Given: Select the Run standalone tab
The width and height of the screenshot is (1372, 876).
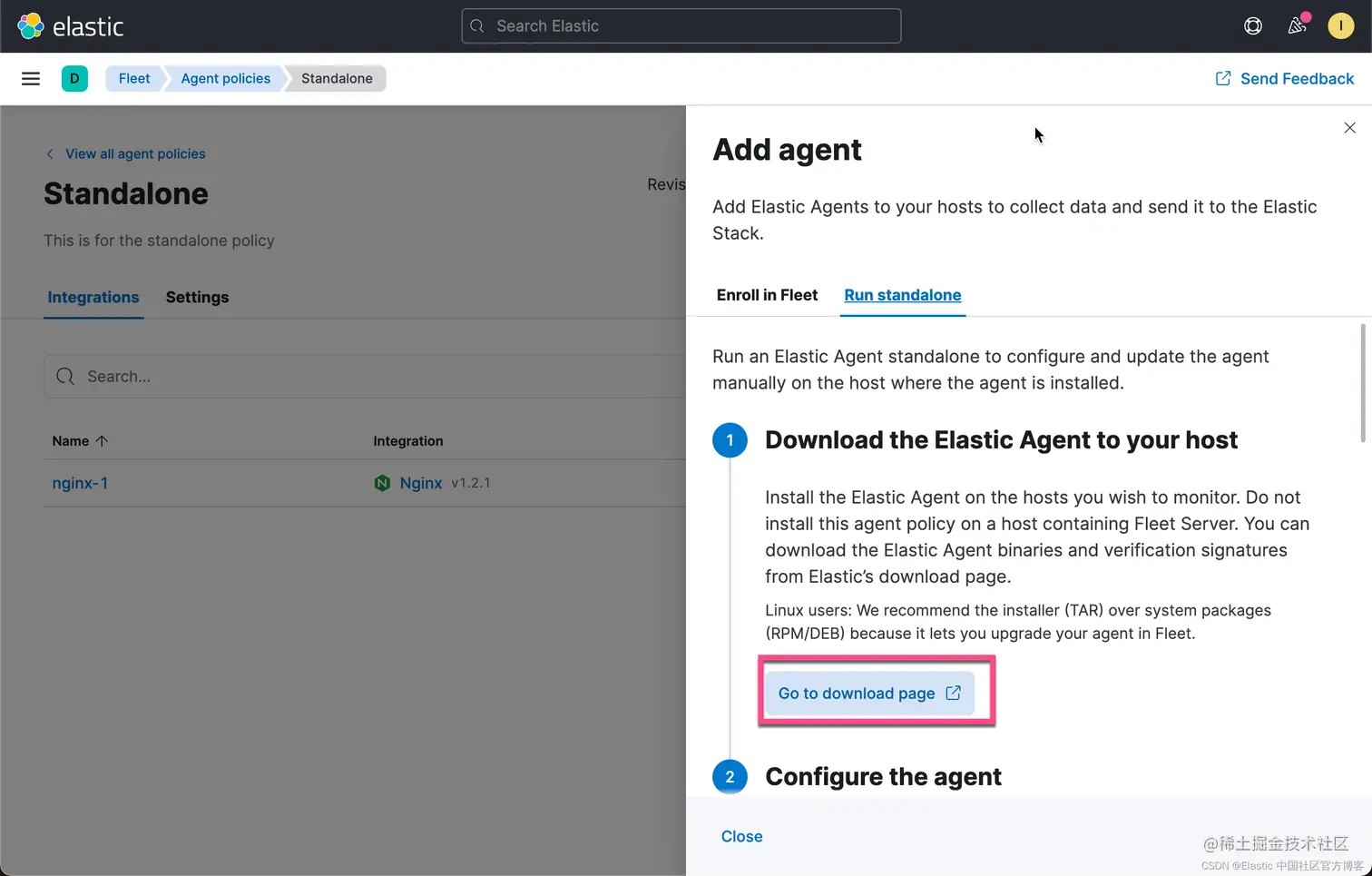Looking at the screenshot, I should point(903,295).
